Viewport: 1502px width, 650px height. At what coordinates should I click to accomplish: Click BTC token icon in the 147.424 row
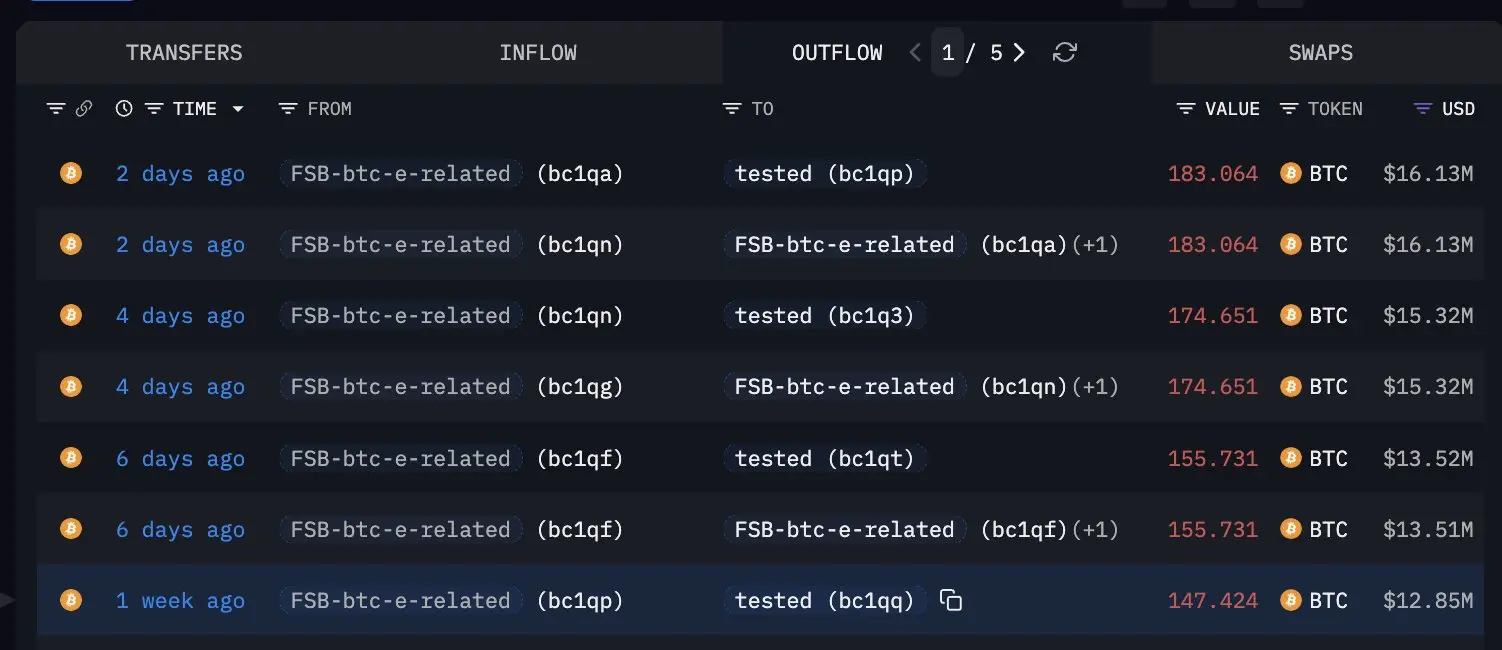click(1291, 601)
